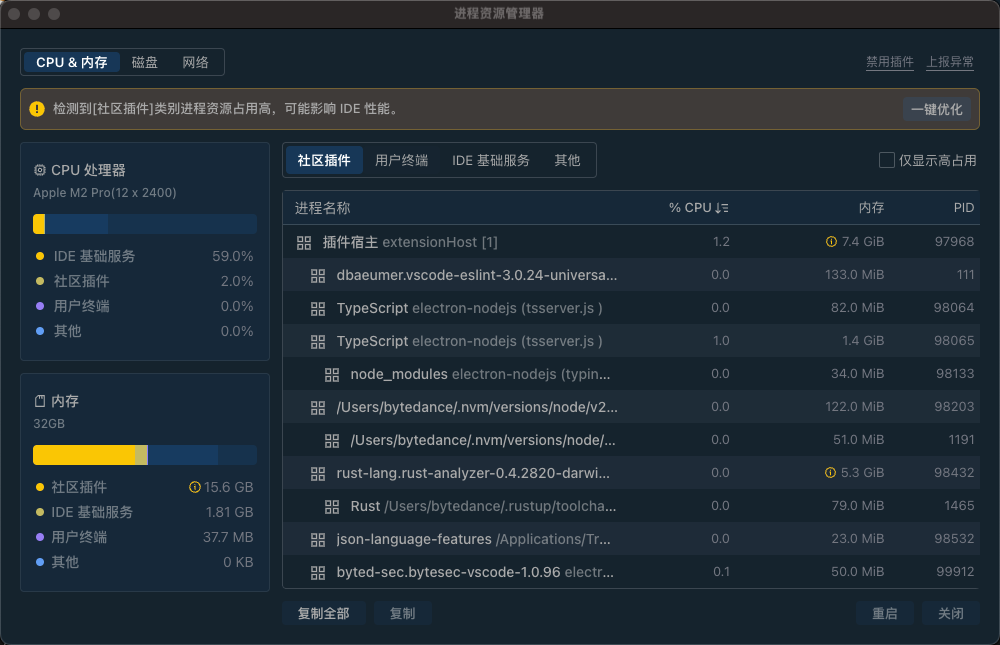Click the 插件宿主 extensionHost process icon
1000x645 pixels.
(x=304, y=242)
